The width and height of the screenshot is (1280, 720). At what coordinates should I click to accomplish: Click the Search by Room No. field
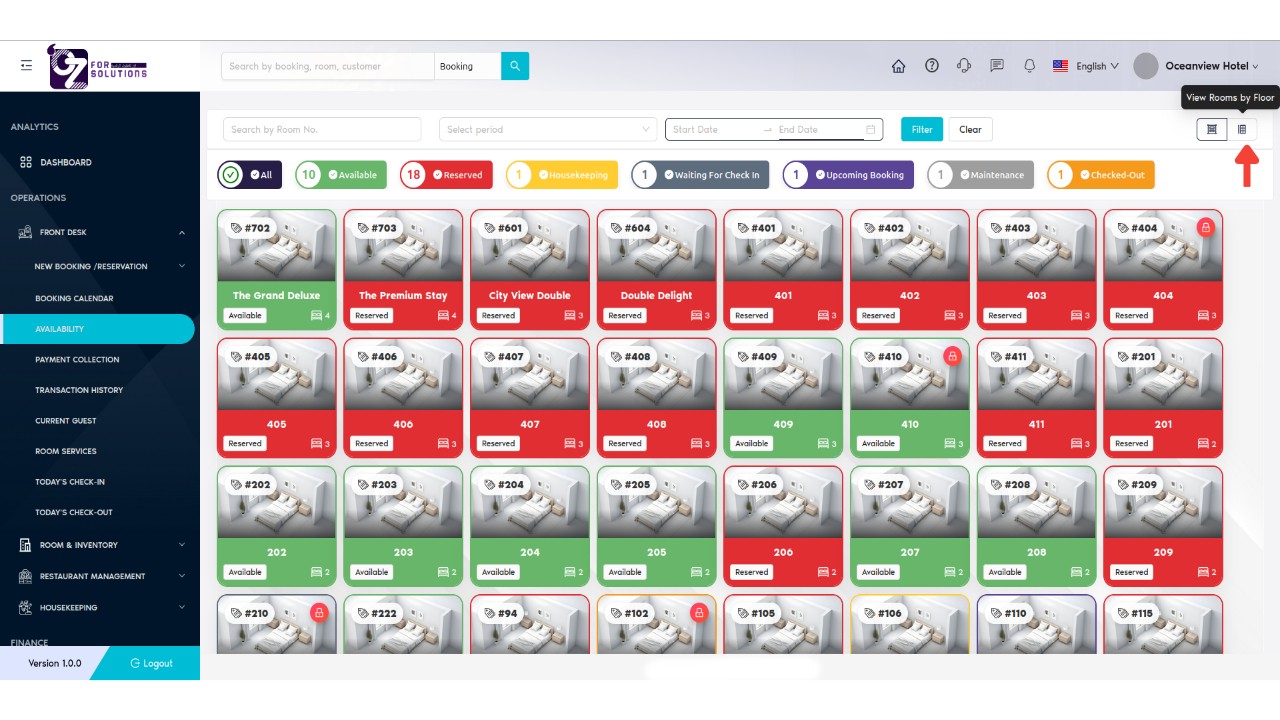point(321,129)
